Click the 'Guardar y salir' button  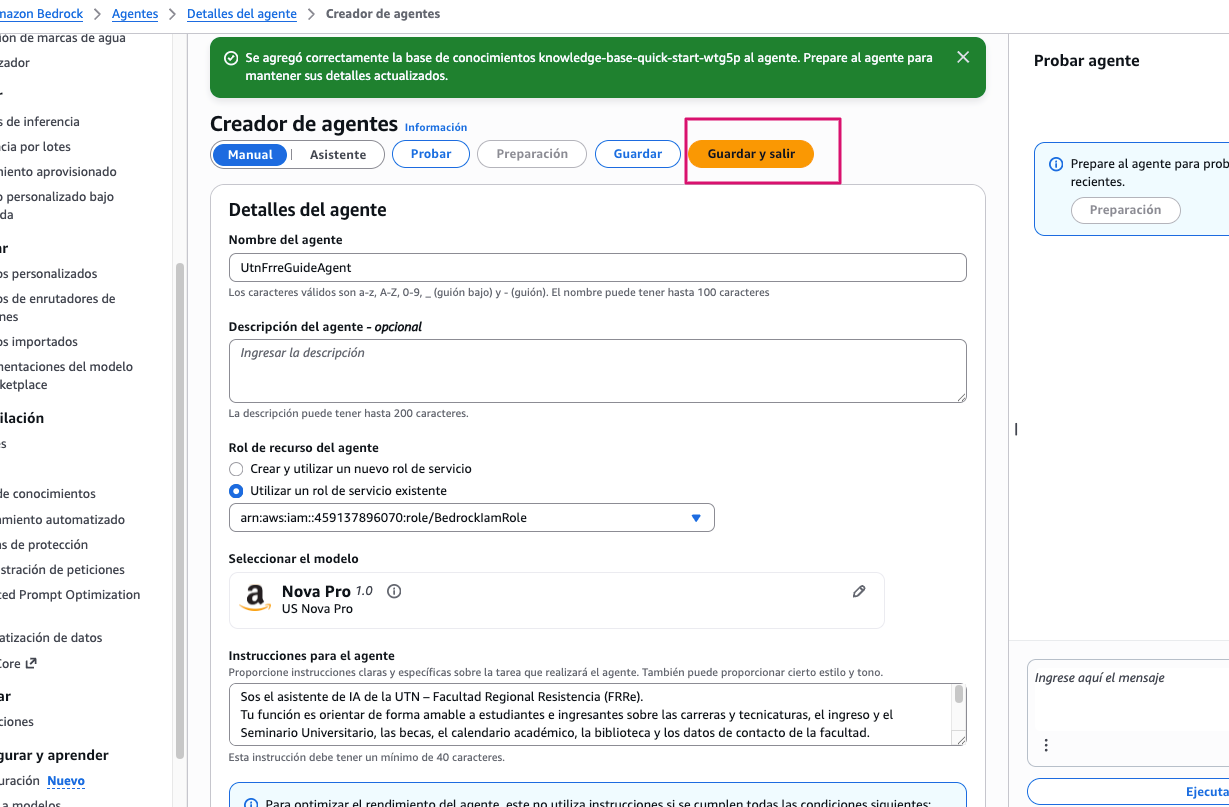[x=751, y=154]
